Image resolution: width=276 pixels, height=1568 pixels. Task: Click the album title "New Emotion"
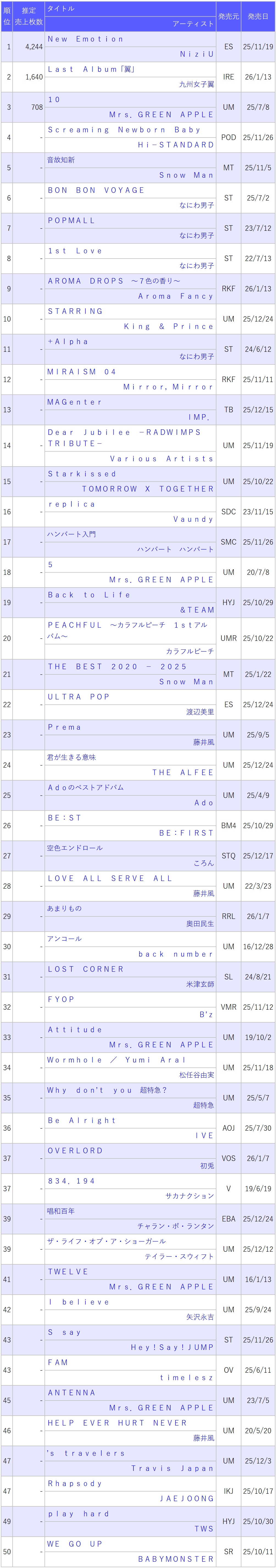(86, 39)
